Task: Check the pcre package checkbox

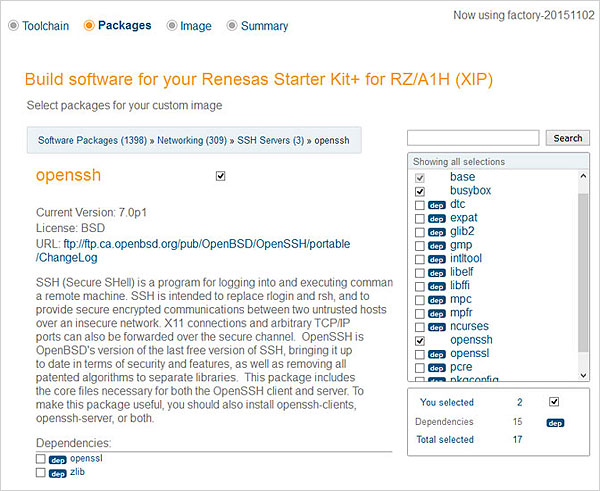Action: click(x=420, y=368)
